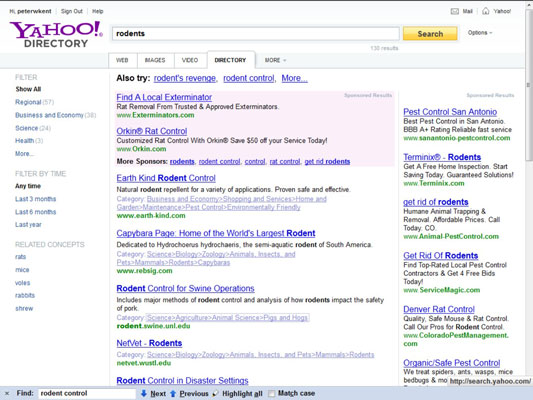This screenshot has height=400, width=533.
Task: Open related concept 'shrew'
Action: click(24, 309)
